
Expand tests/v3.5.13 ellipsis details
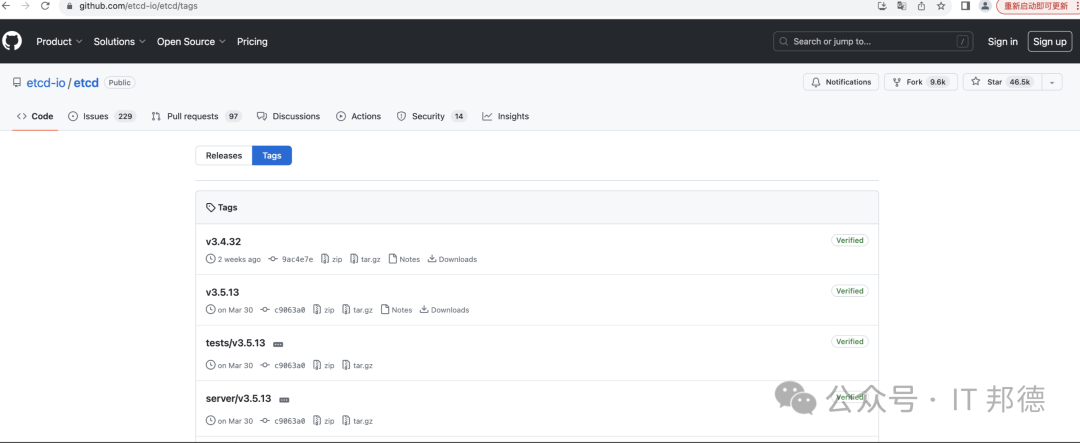278,344
